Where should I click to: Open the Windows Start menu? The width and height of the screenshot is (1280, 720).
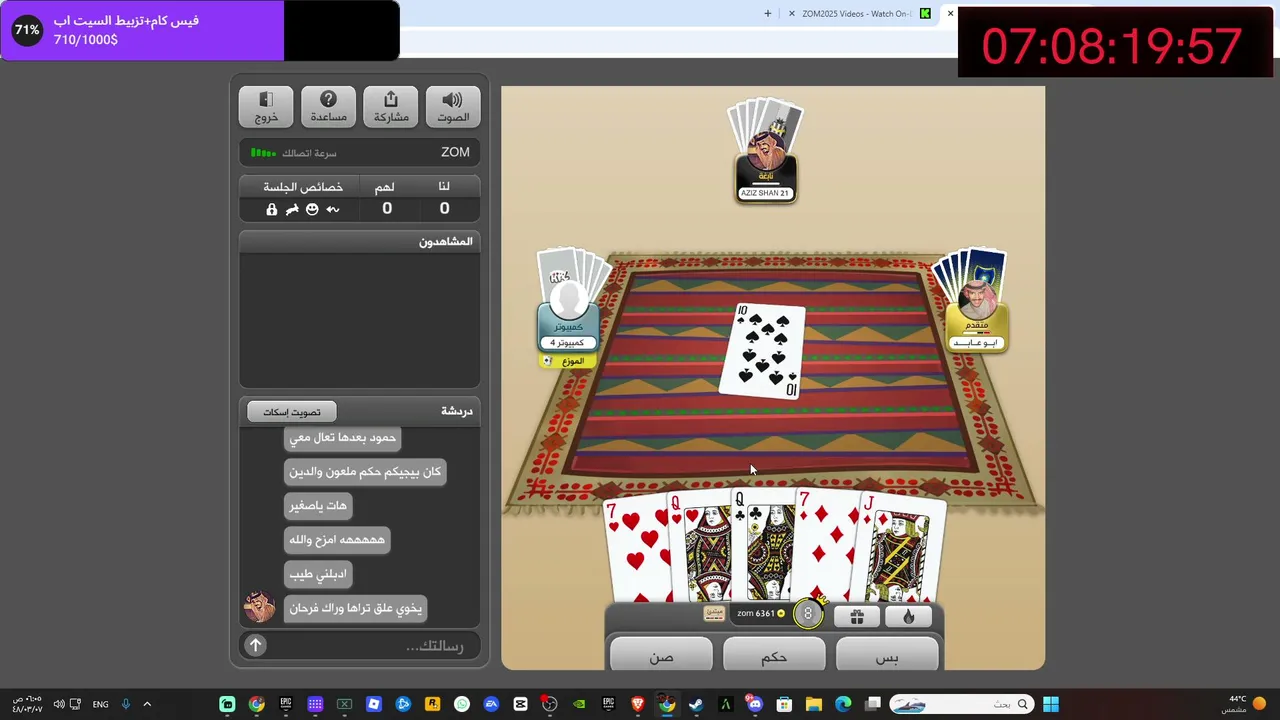pyautogui.click(x=1050, y=704)
